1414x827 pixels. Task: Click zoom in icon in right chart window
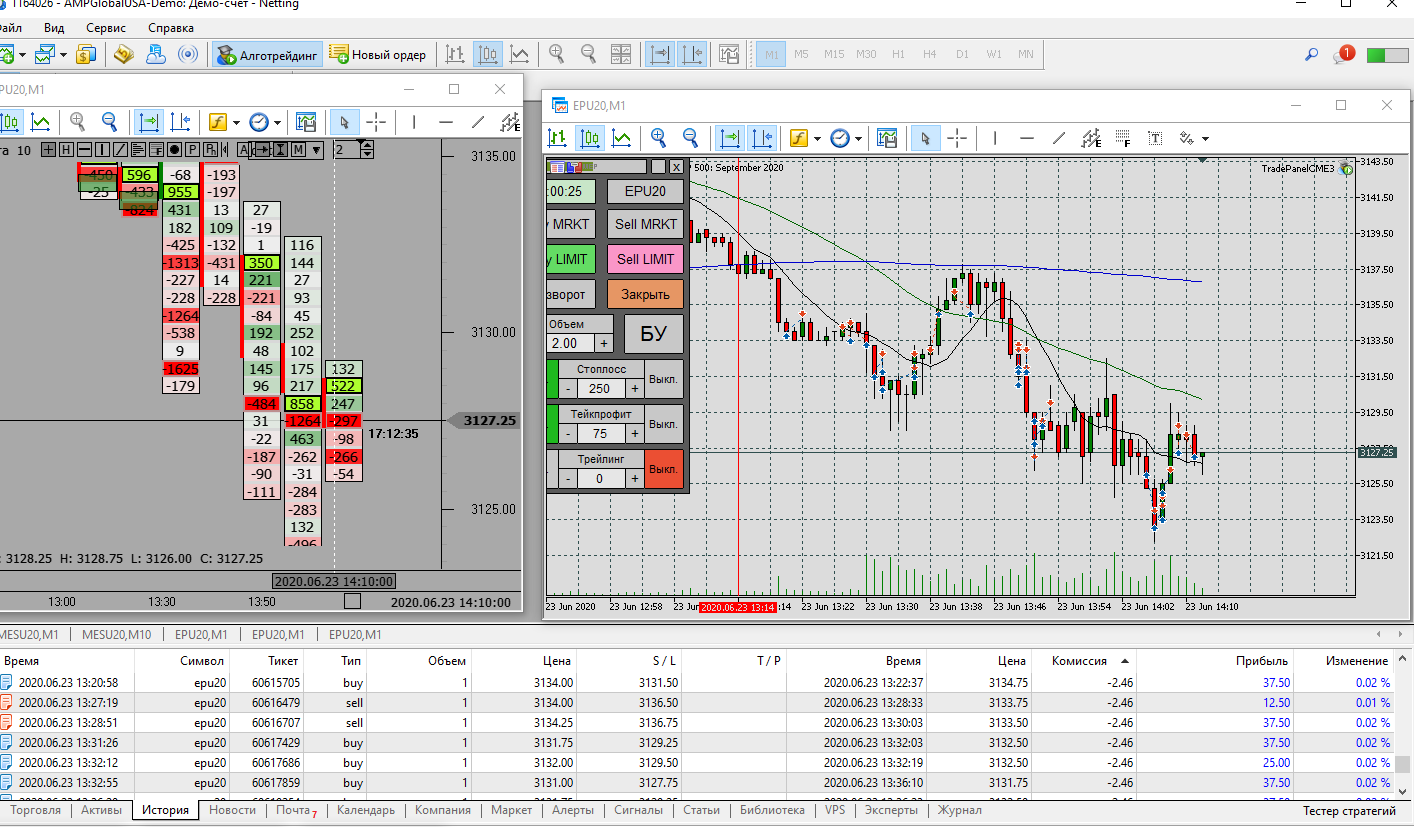(x=658, y=138)
